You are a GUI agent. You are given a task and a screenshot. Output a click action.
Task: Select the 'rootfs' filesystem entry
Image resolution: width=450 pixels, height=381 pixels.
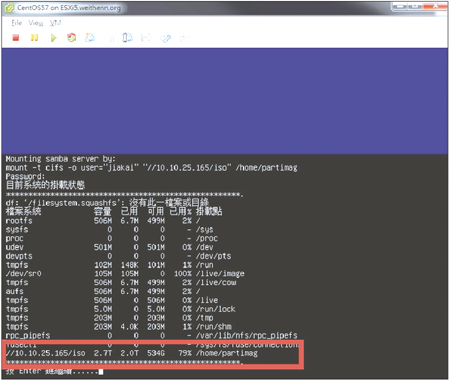(x=19, y=221)
